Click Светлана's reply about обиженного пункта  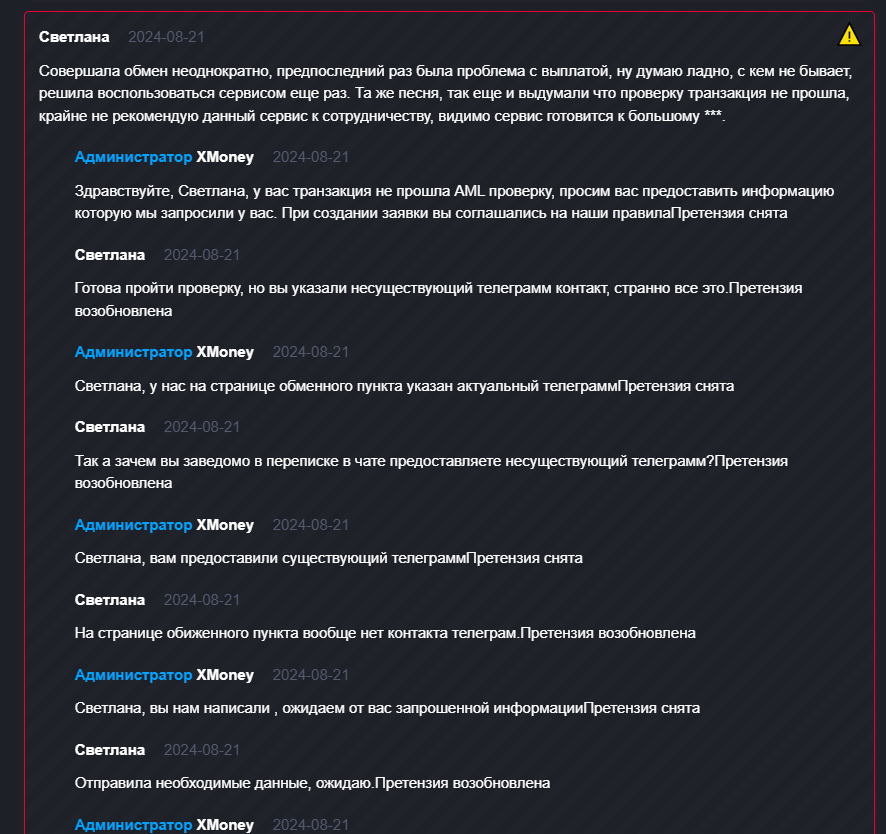pos(385,633)
